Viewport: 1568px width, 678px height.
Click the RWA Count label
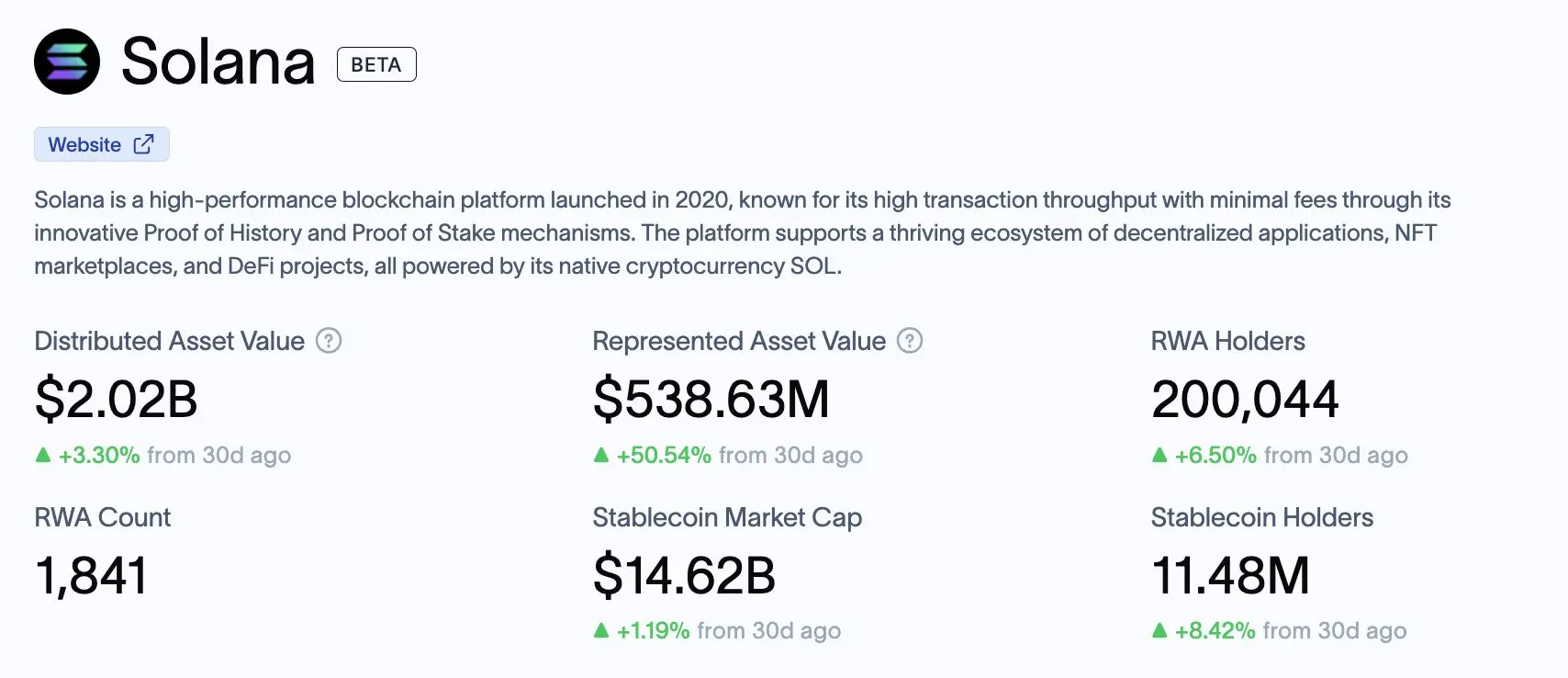103,517
